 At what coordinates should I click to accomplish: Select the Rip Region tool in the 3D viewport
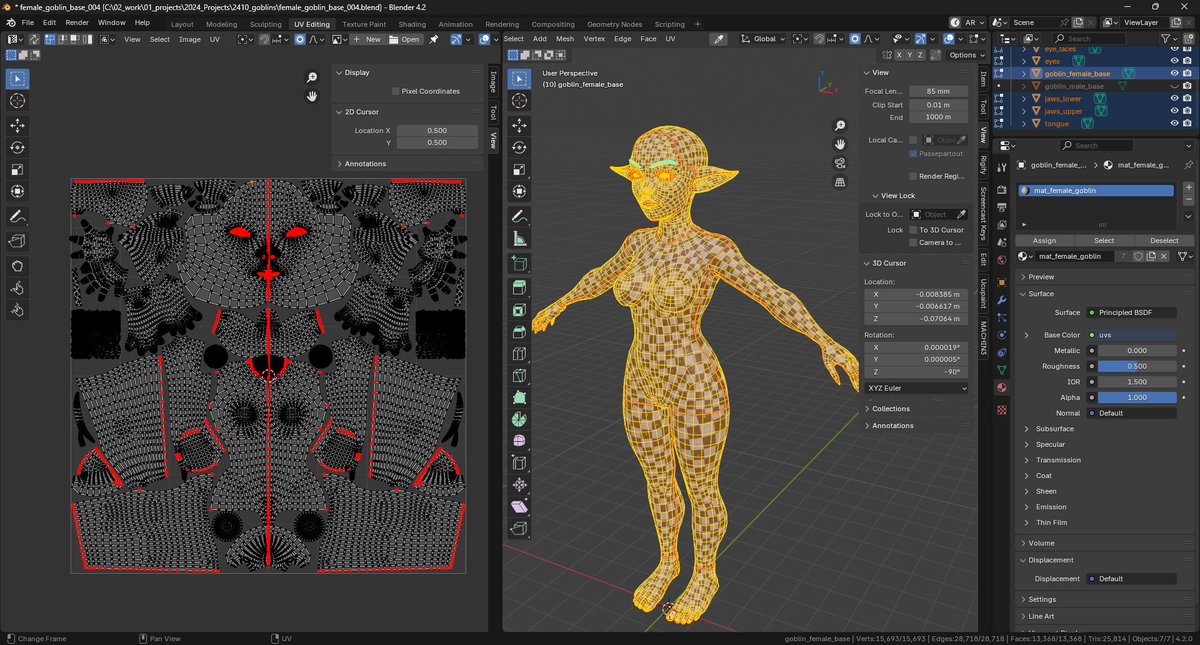point(519,529)
